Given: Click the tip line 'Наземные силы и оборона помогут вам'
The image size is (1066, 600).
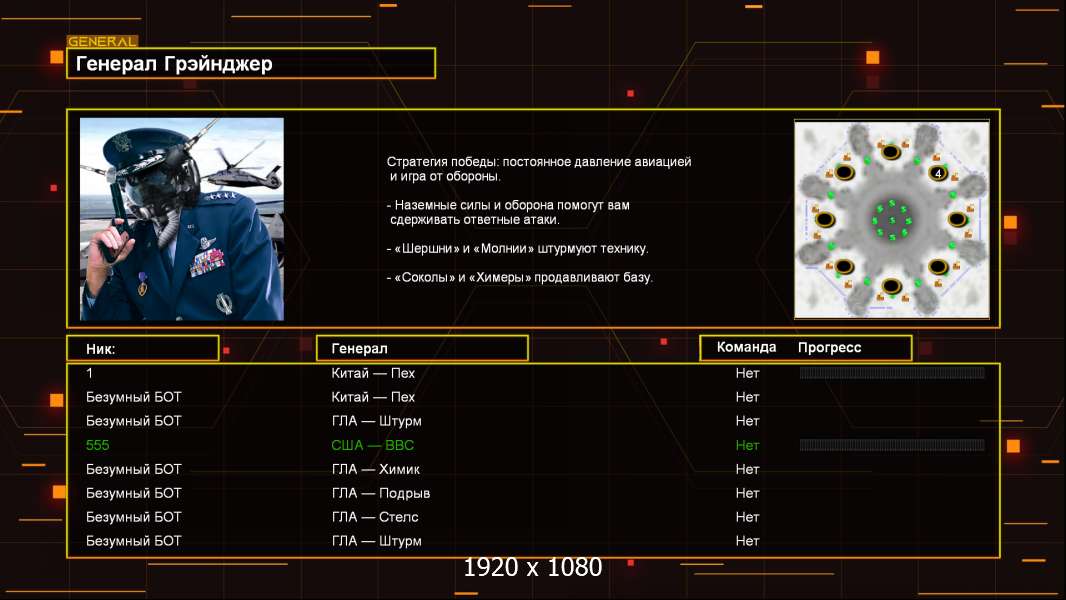Looking at the screenshot, I should [x=509, y=205].
